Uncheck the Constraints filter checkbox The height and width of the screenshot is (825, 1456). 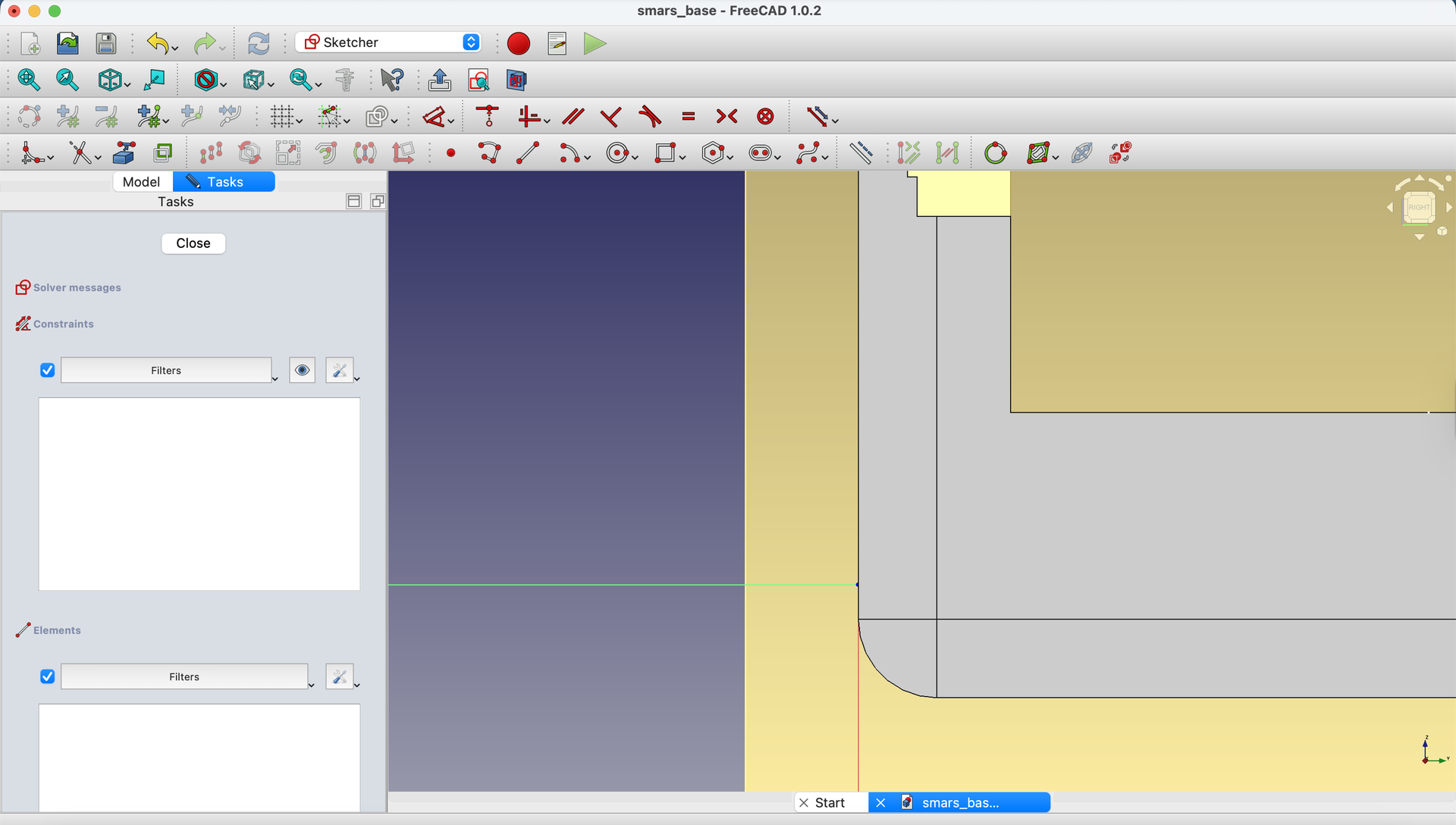pyautogui.click(x=47, y=370)
